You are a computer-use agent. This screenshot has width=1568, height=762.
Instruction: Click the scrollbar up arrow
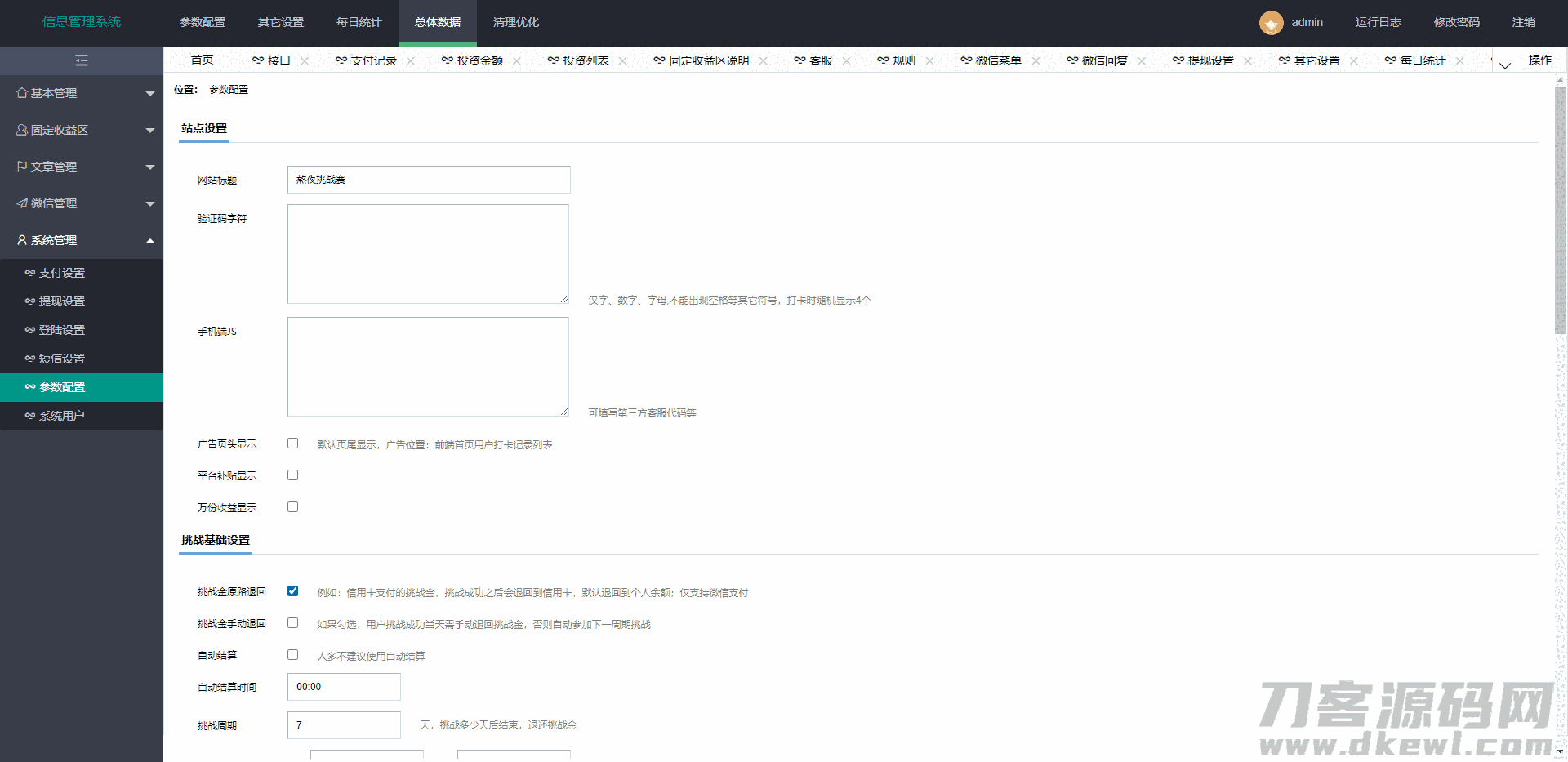click(x=1560, y=80)
